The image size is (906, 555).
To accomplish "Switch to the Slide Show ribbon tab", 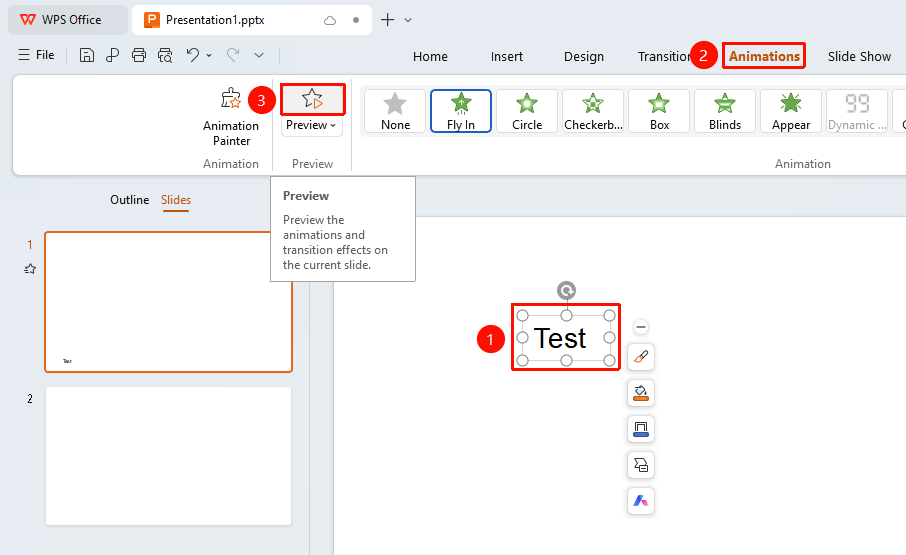I will point(859,57).
